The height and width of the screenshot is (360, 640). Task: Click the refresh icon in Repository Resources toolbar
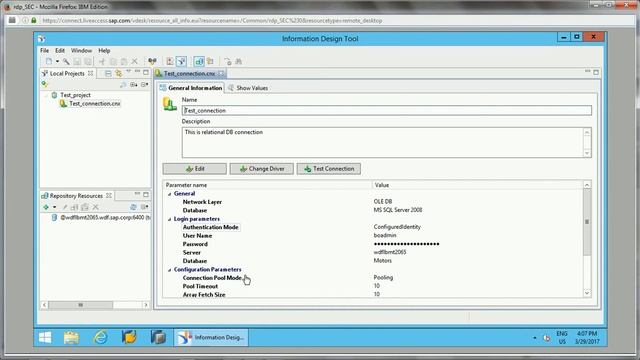pos(133,207)
